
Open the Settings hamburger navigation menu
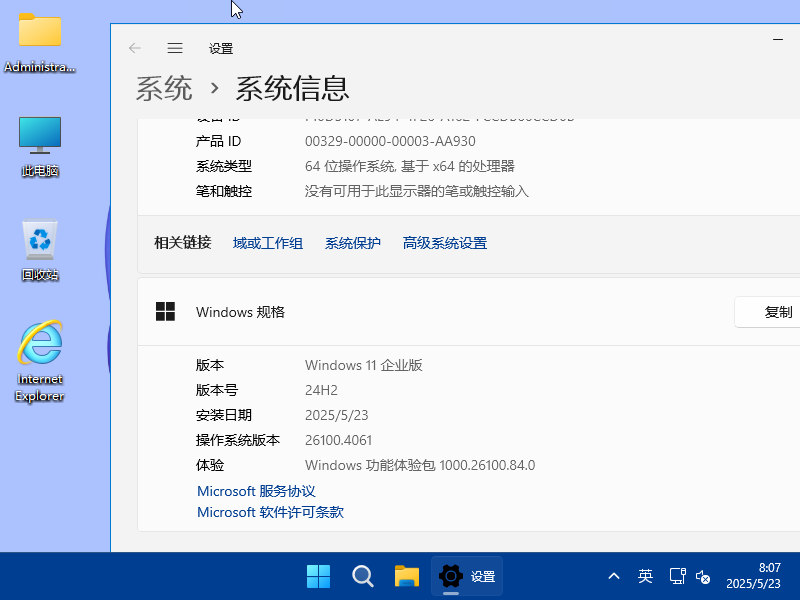coord(175,48)
